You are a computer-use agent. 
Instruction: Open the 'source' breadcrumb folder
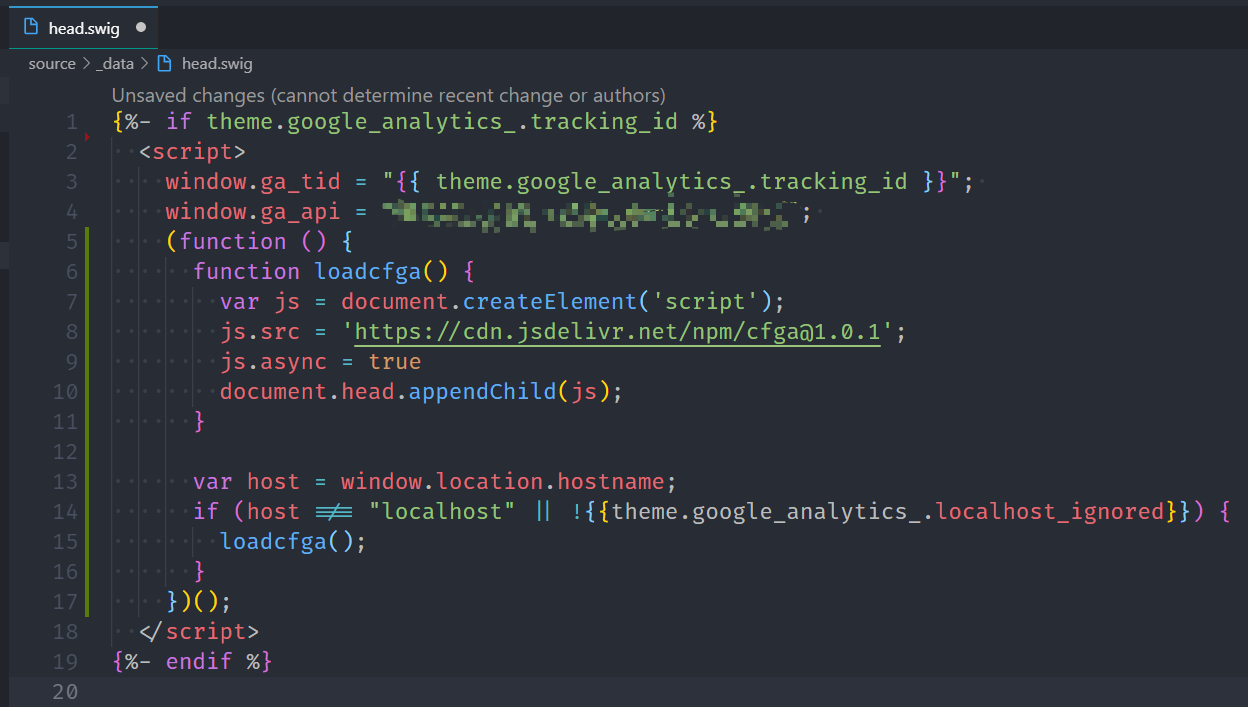52,63
